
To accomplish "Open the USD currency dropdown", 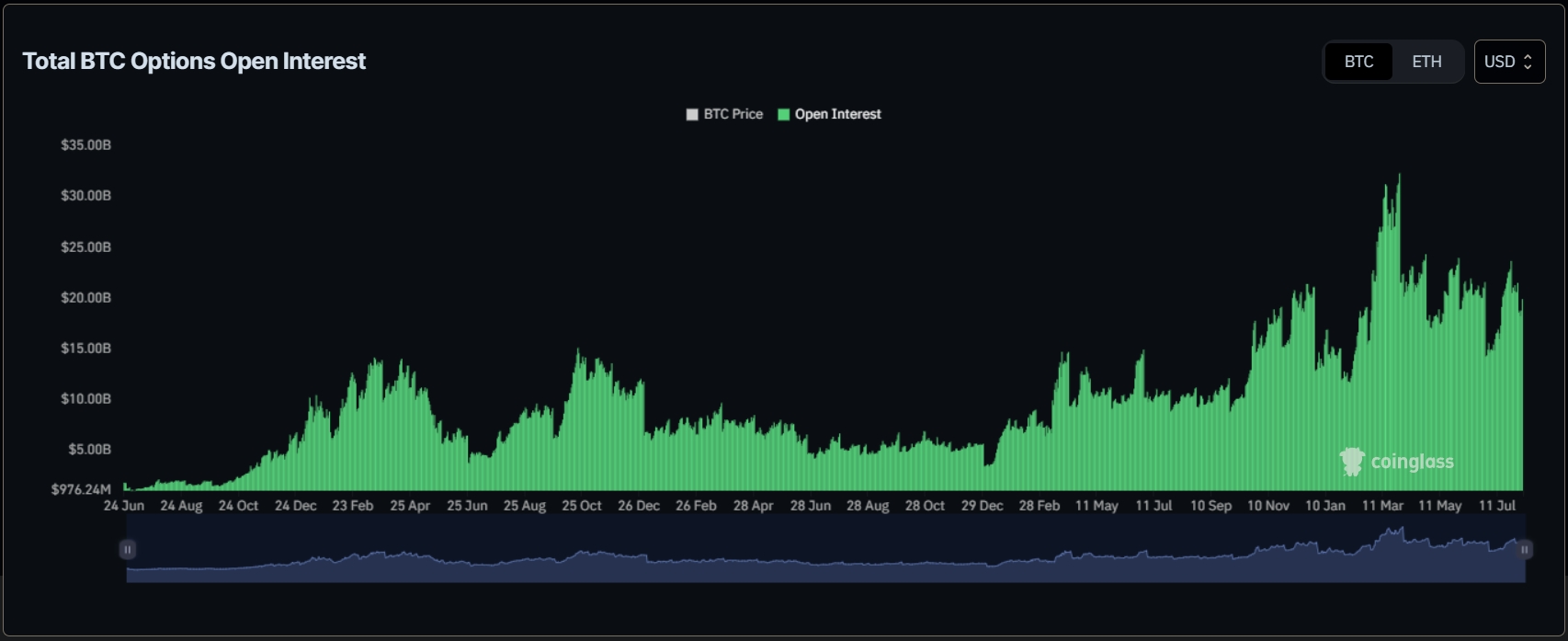I will pos(1508,62).
